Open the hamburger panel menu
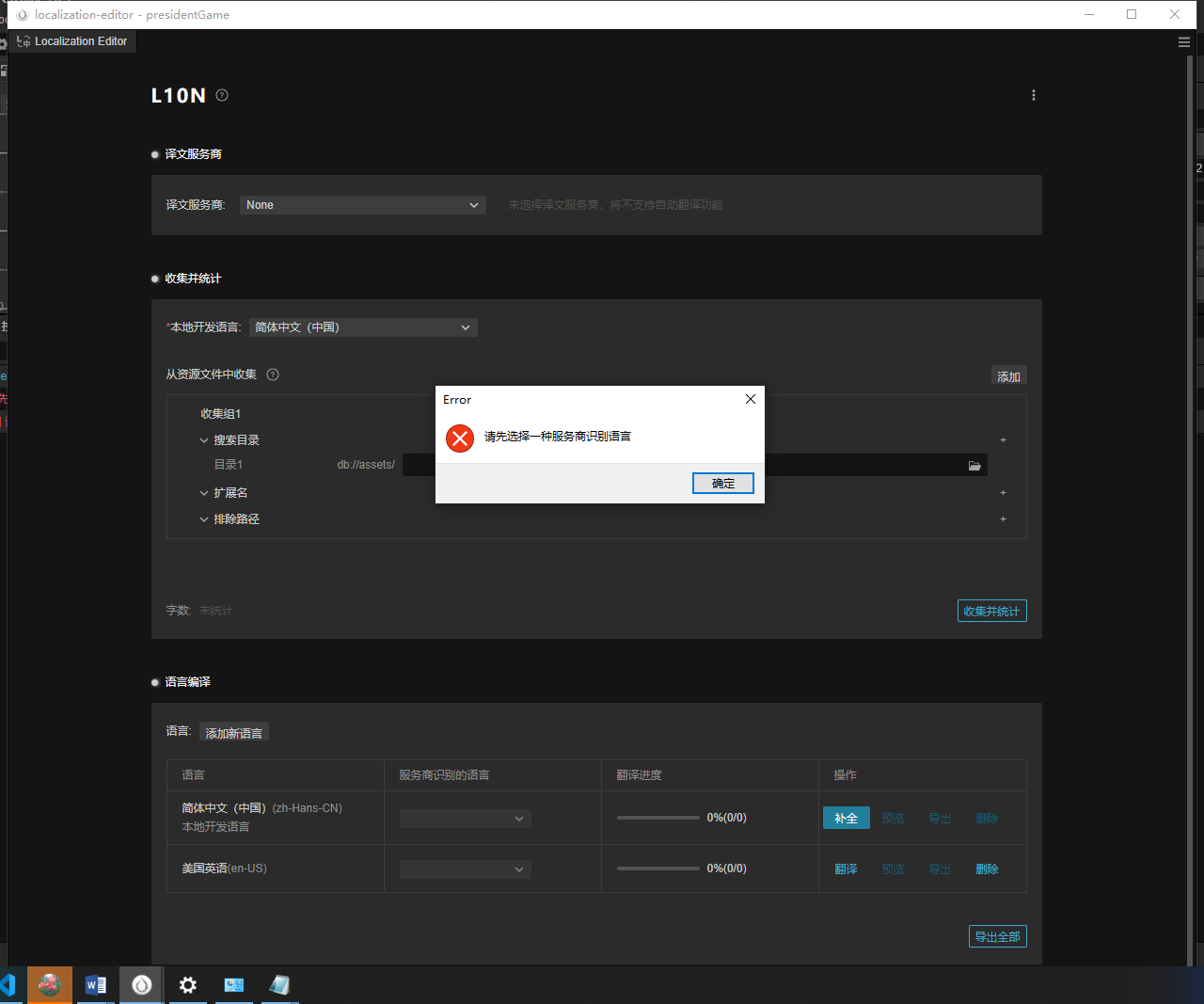 click(x=1184, y=41)
